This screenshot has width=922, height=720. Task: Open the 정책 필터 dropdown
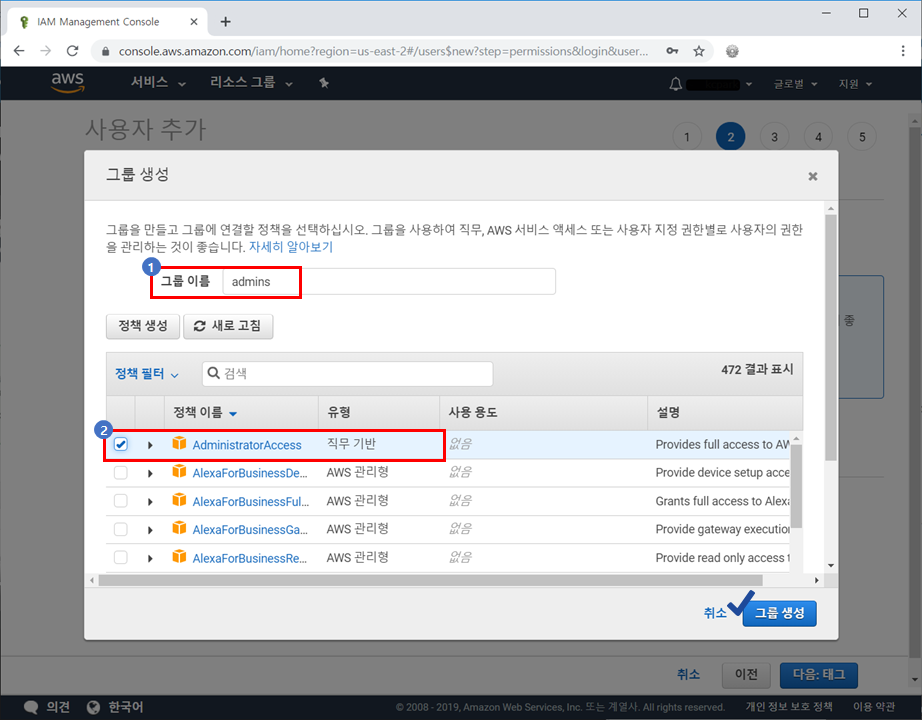(x=147, y=374)
